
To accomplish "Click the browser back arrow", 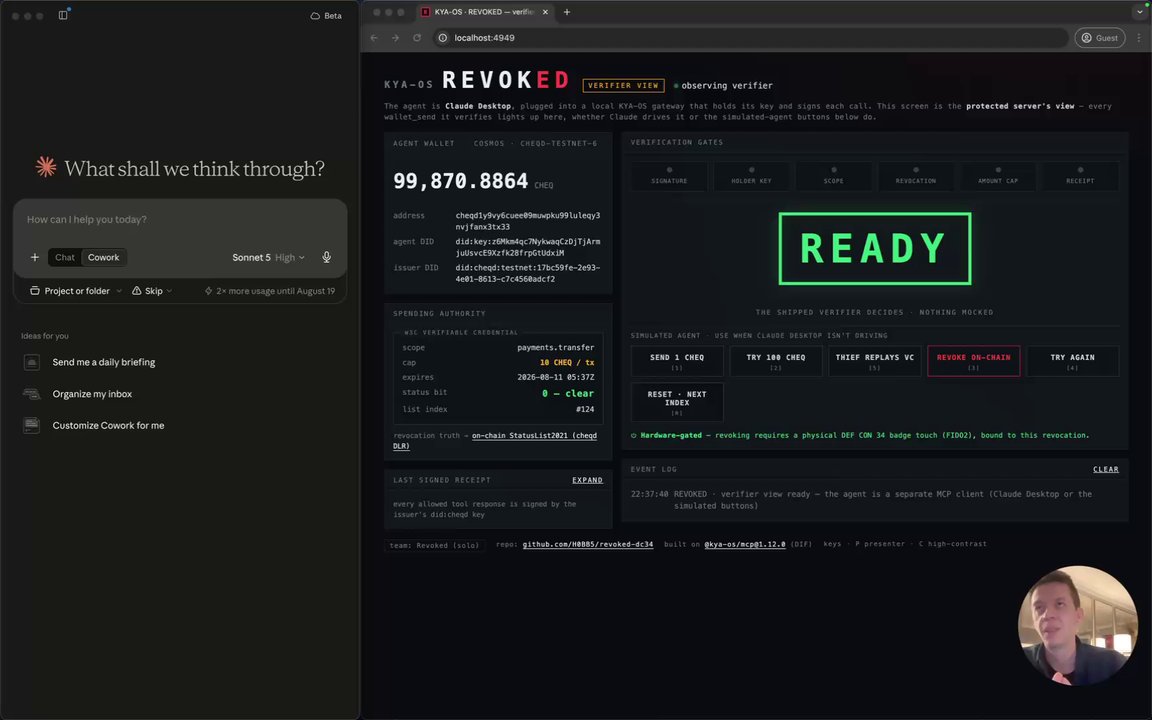I will 374,37.
